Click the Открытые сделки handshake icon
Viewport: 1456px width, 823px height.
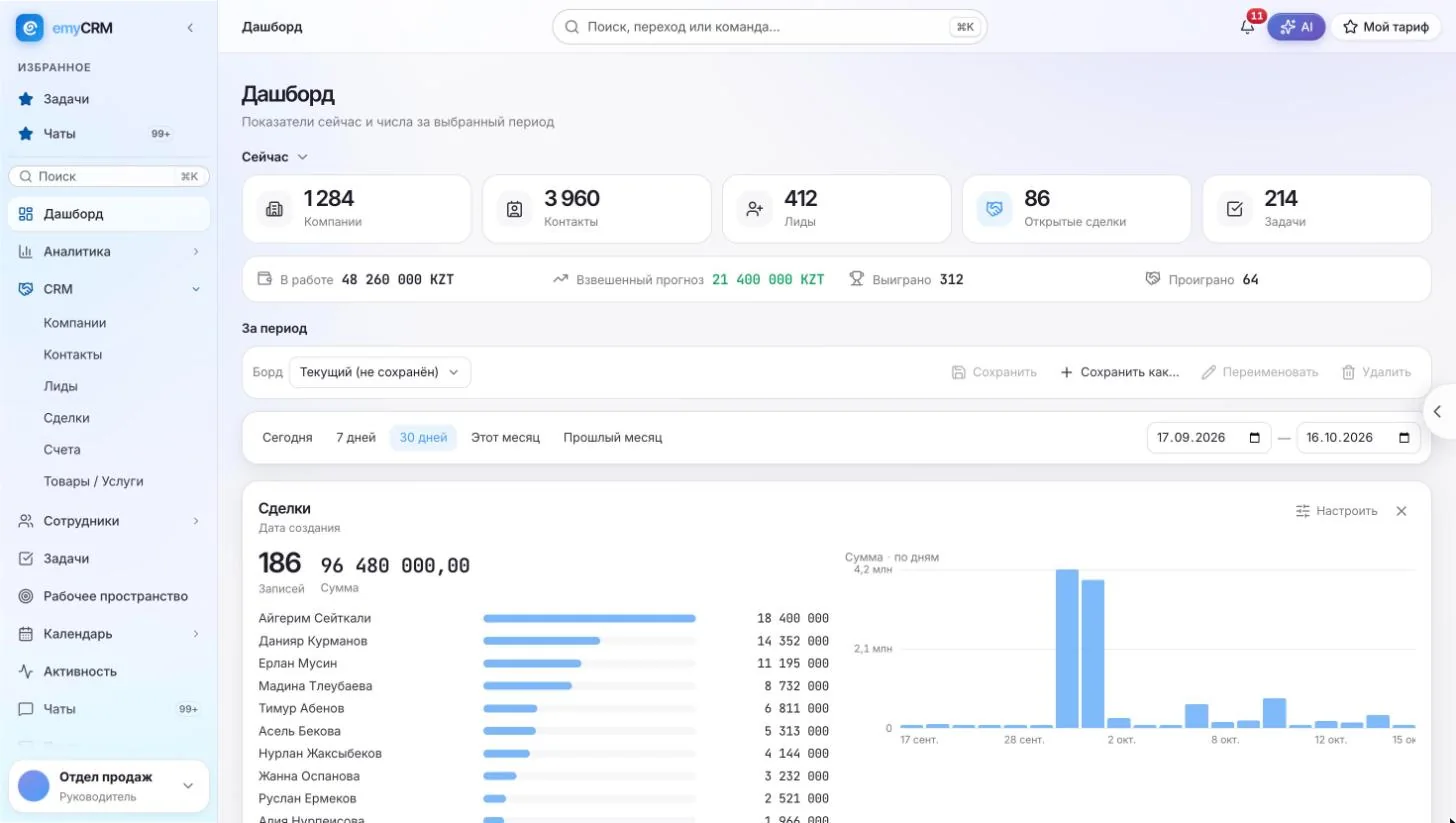(994, 209)
